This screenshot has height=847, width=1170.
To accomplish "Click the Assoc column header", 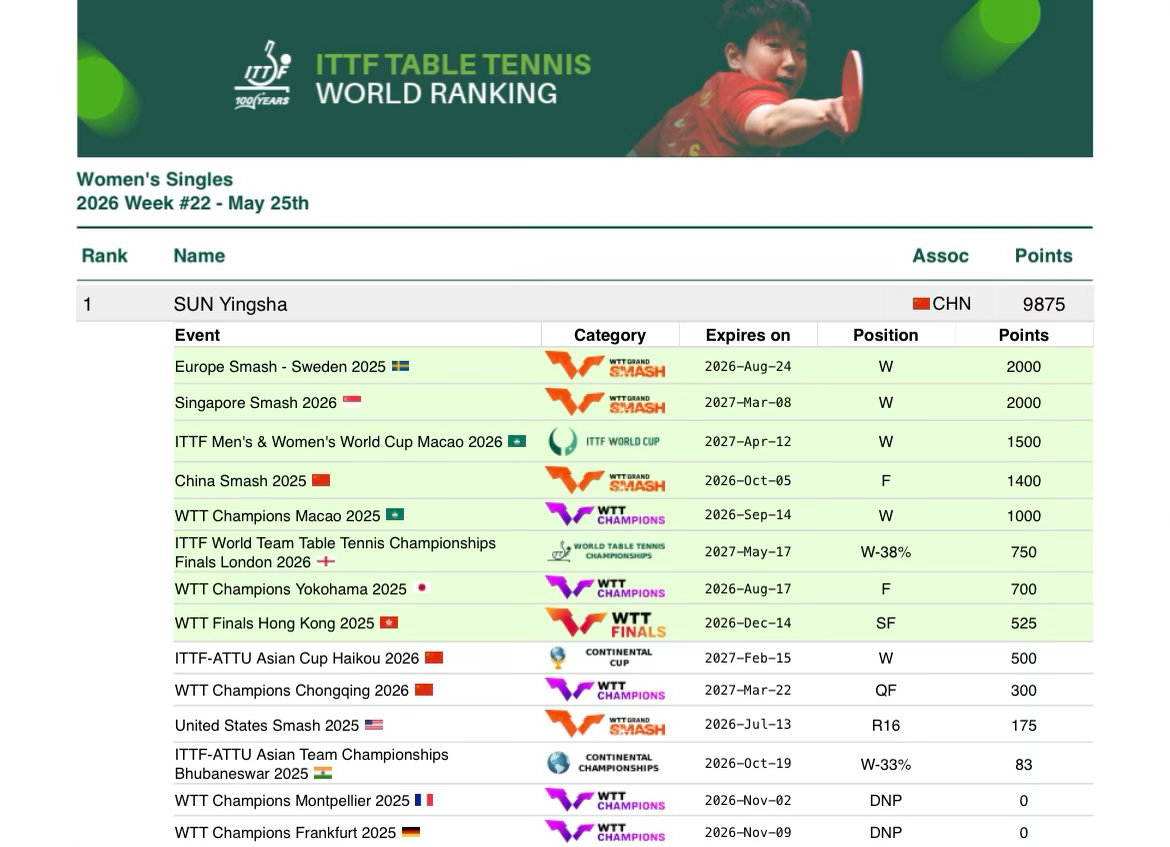I will coord(940,256).
